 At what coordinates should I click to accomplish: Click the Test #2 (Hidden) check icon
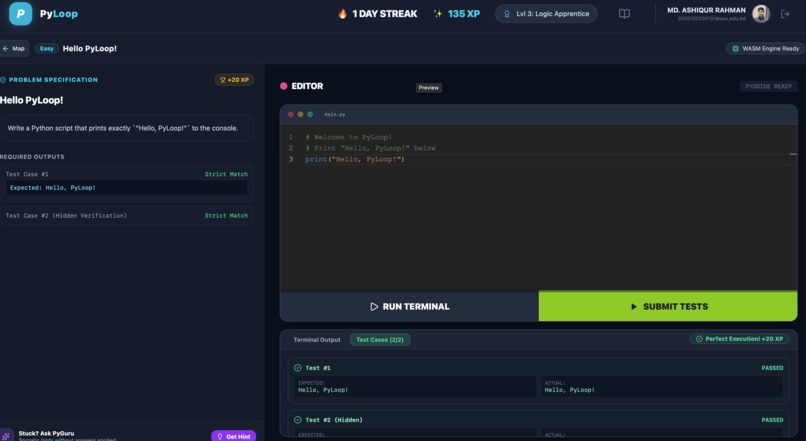pyautogui.click(x=298, y=419)
